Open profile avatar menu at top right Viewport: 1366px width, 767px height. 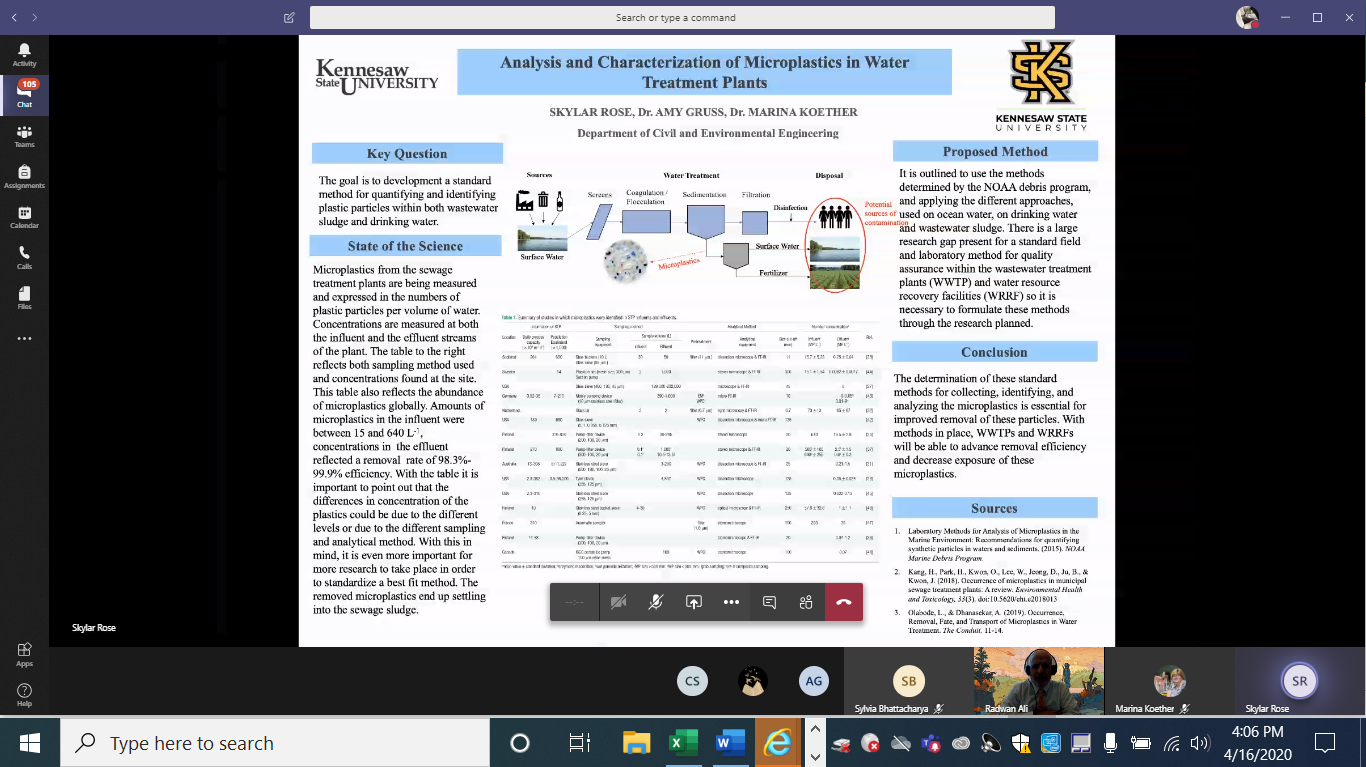[1247, 17]
